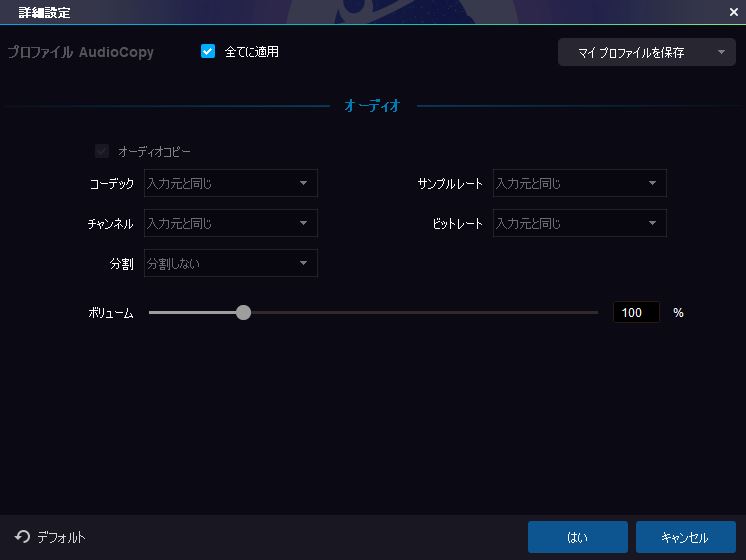Open the チャンネル dropdown
This screenshot has height=560, width=746.
(x=231, y=223)
